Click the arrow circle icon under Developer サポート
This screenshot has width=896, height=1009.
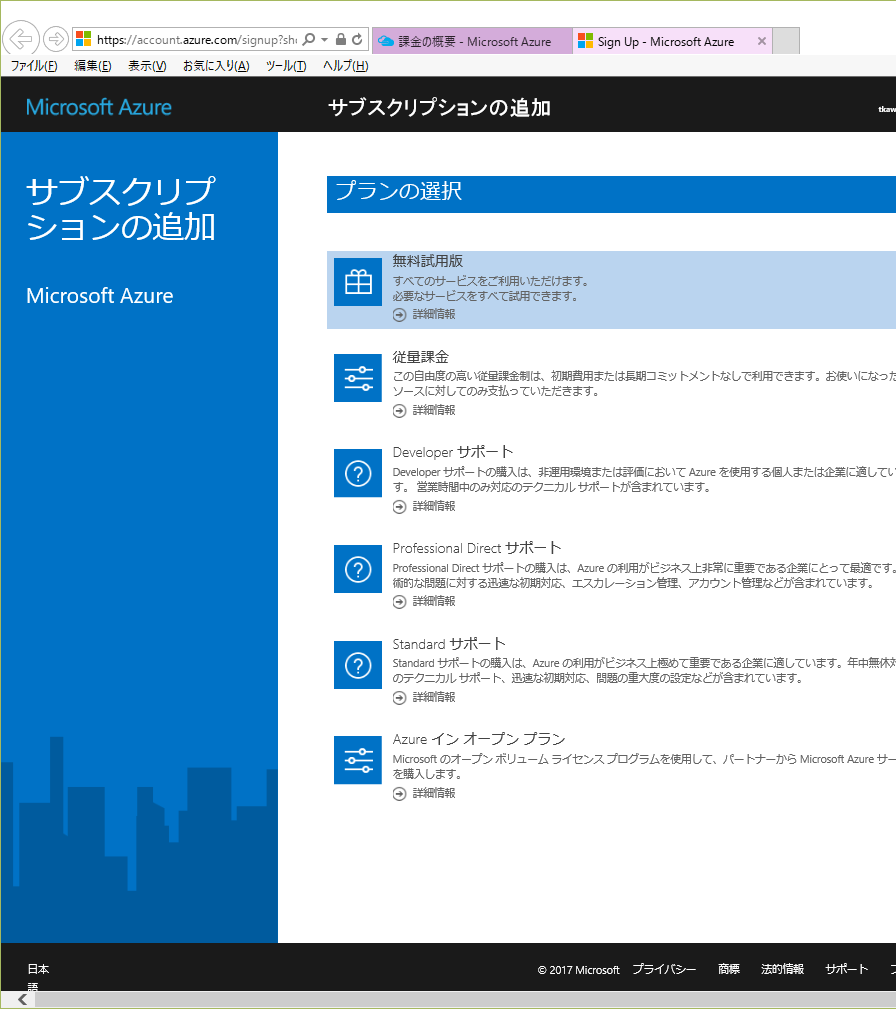[400, 506]
